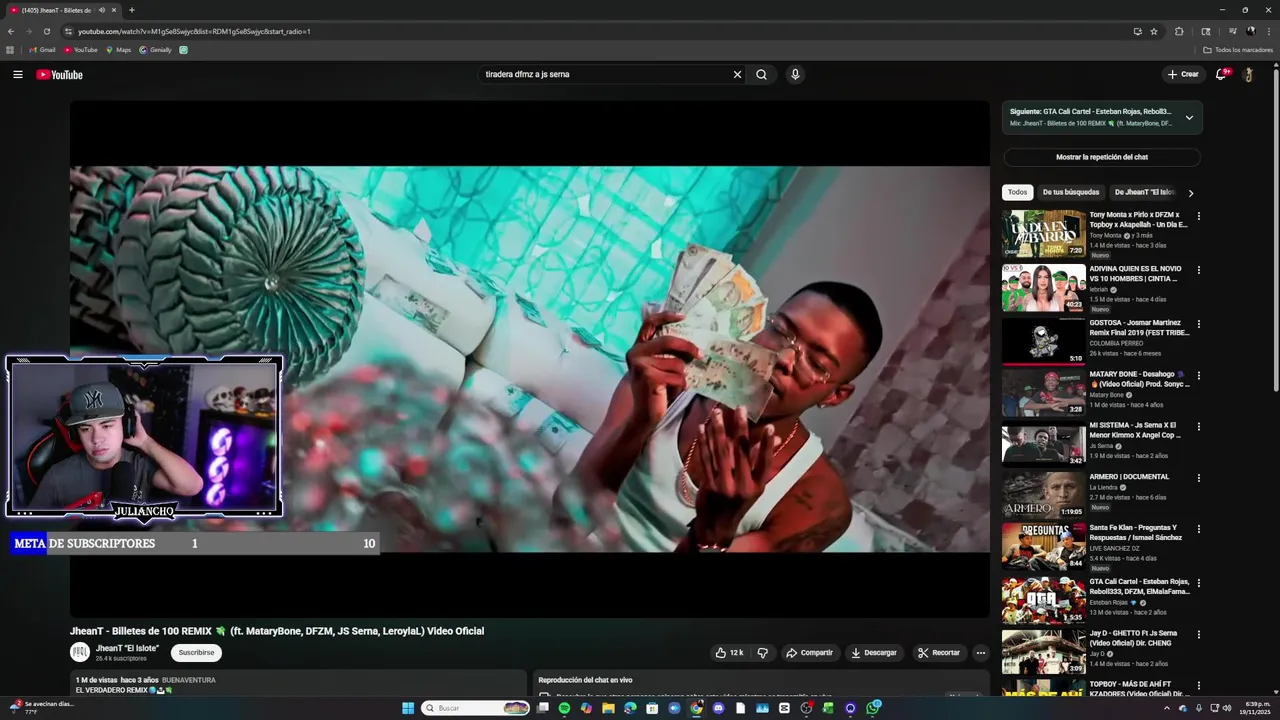Click the Descargar button
The image size is (1280, 720).
point(874,653)
